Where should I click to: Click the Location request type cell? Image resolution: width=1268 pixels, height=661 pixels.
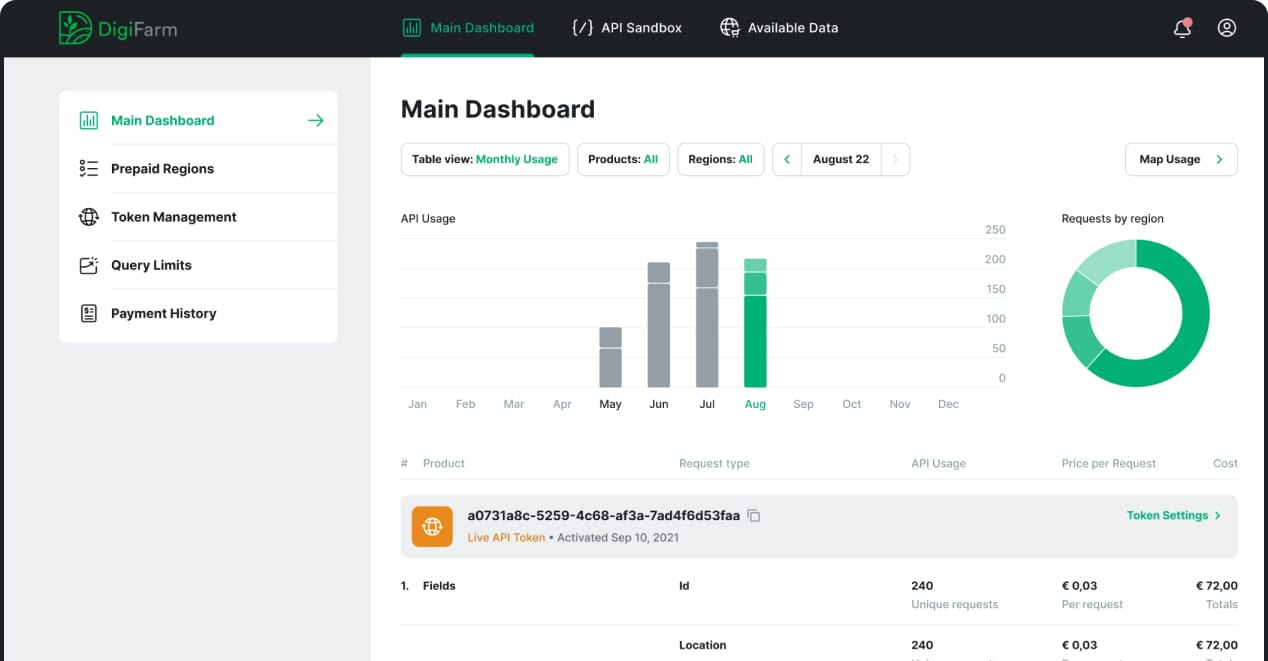(x=703, y=645)
